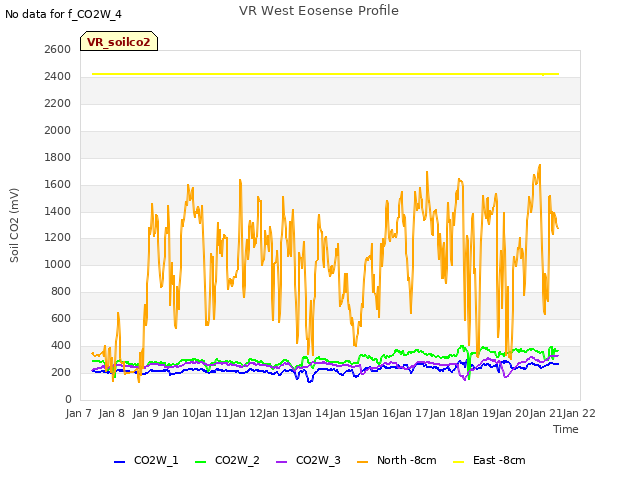Click the 2600 y-axis tick label
640x480 pixels.
click(58, 49)
